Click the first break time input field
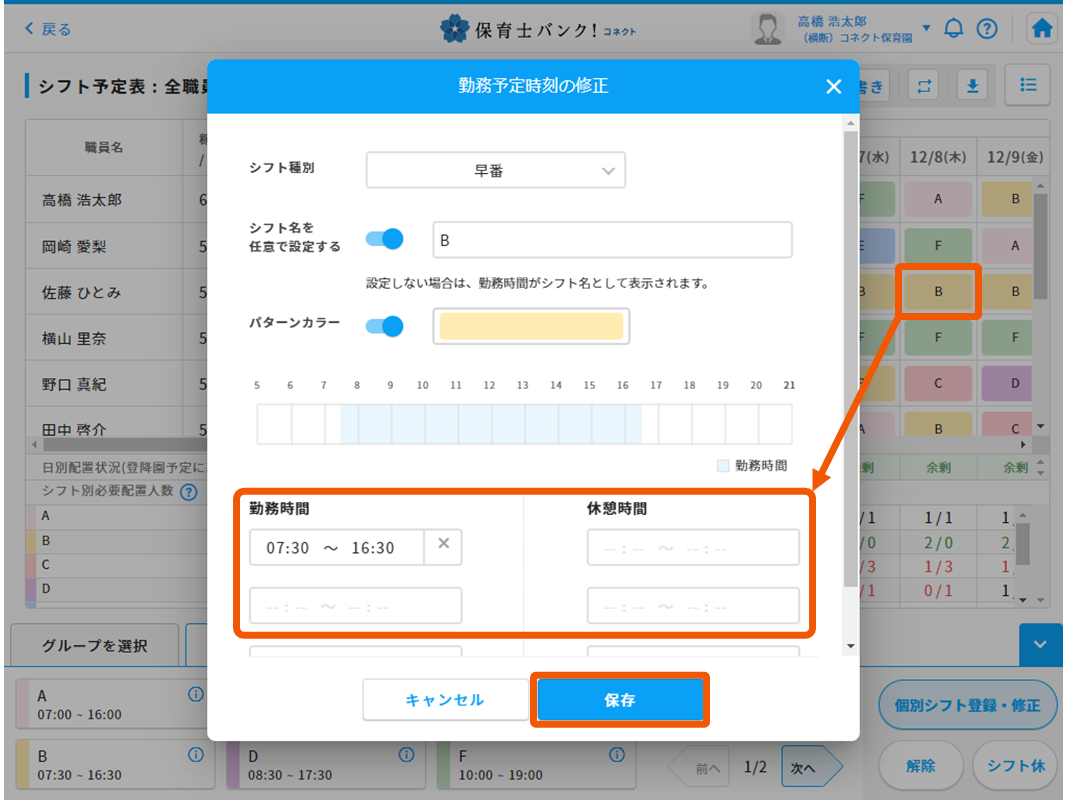 (693, 548)
